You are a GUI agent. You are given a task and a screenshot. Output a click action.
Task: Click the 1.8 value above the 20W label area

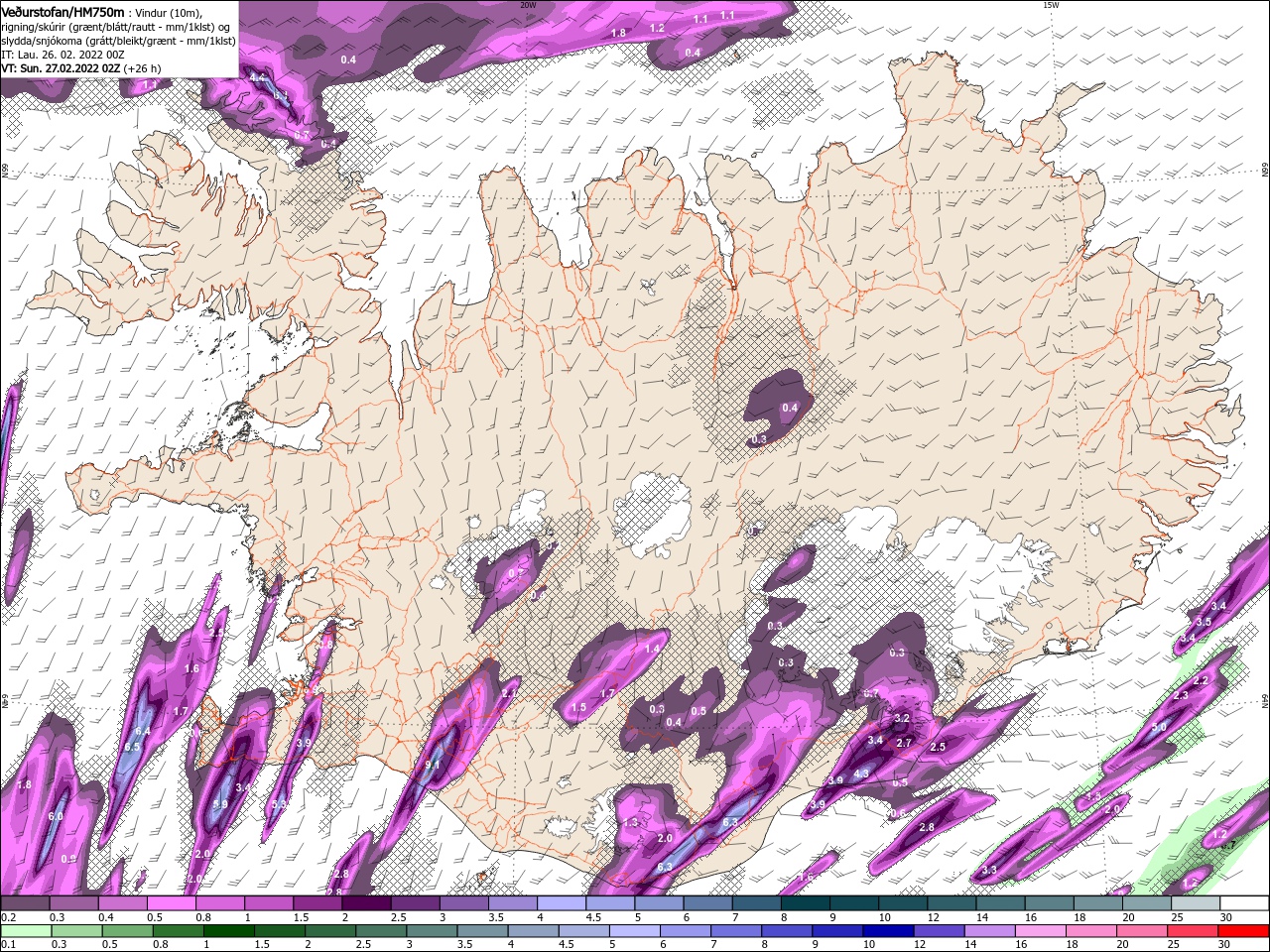618,33
